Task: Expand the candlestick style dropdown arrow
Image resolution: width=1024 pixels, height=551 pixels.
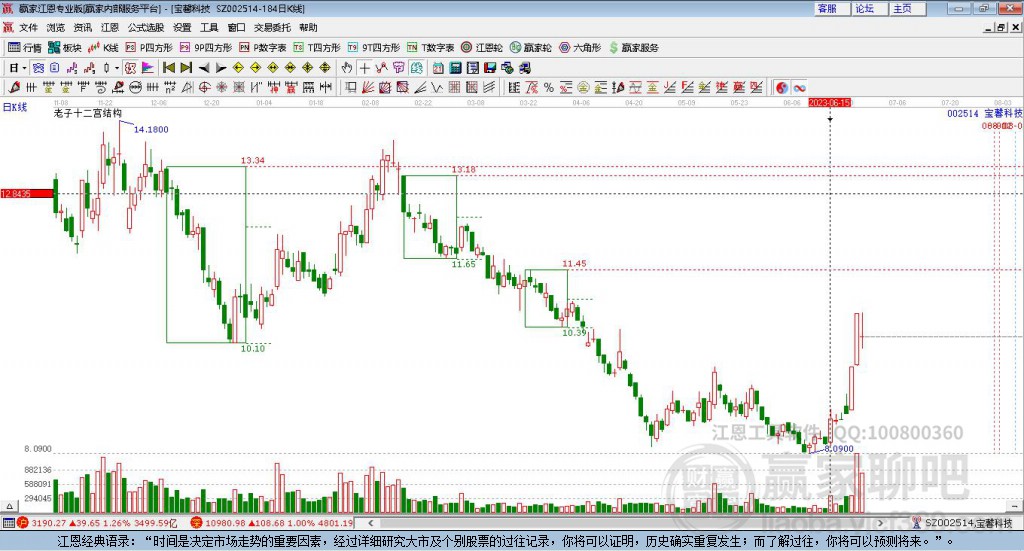Action: click(x=117, y=68)
